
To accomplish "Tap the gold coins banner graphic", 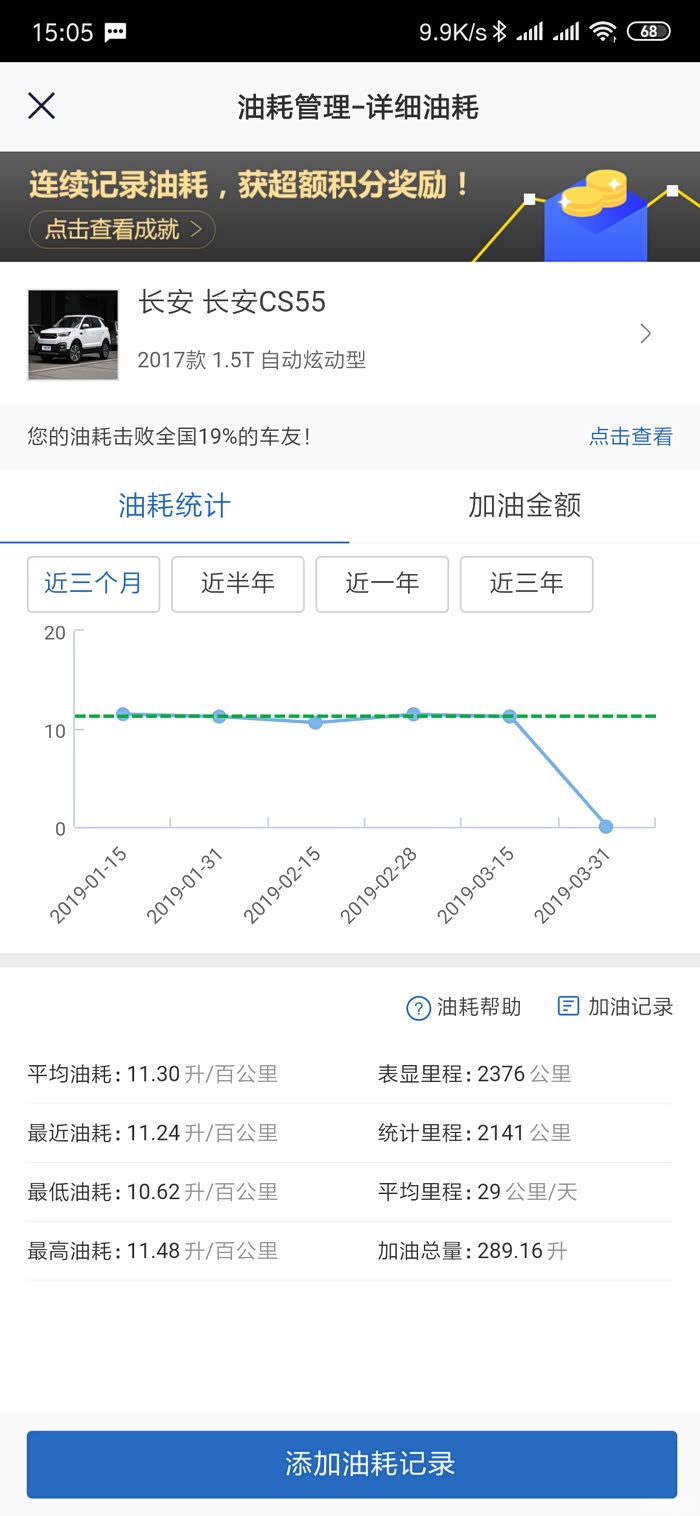I will [x=594, y=212].
